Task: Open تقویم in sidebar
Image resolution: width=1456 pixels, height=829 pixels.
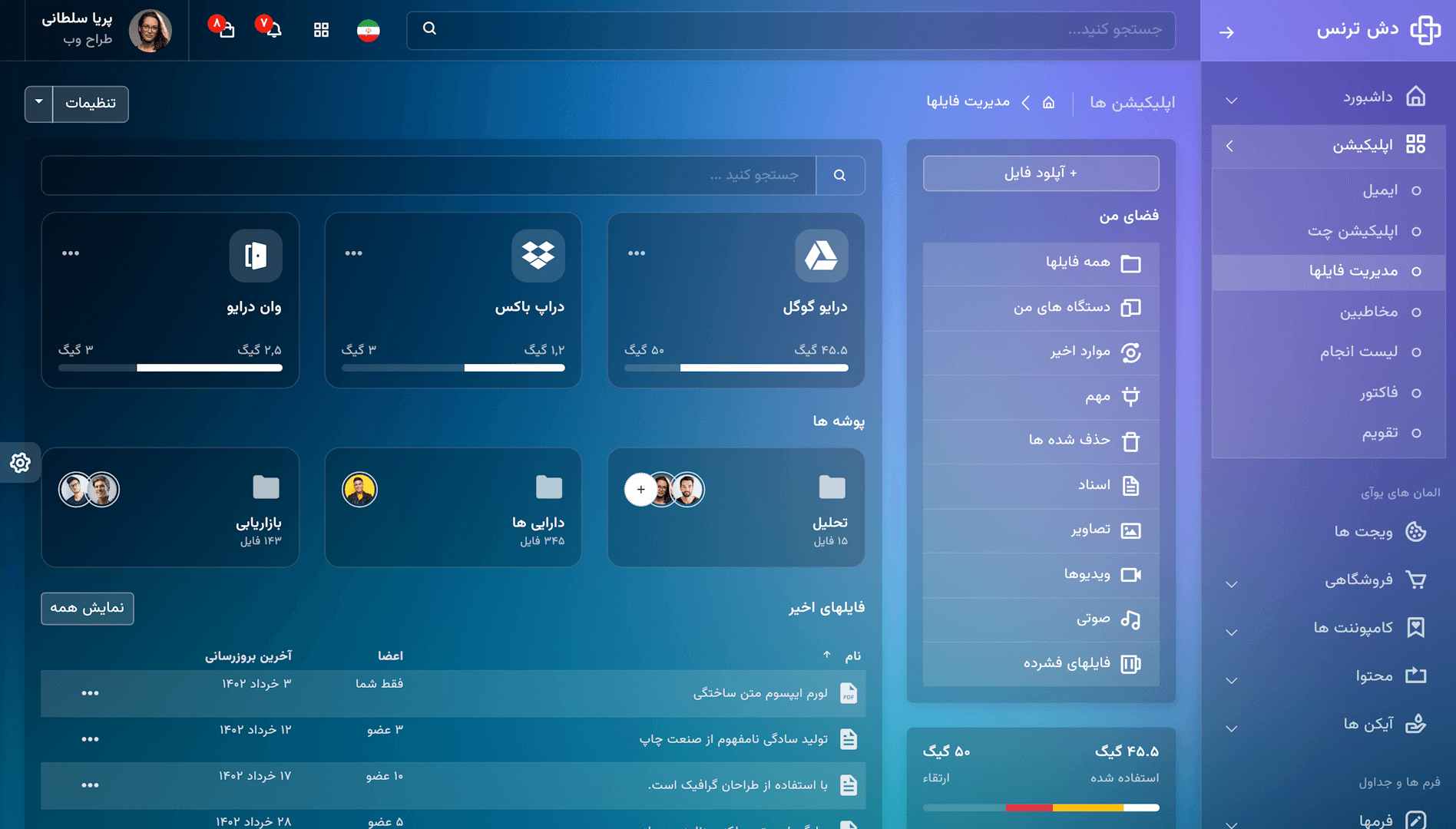Action: pyautogui.click(x=1329, y=433)
